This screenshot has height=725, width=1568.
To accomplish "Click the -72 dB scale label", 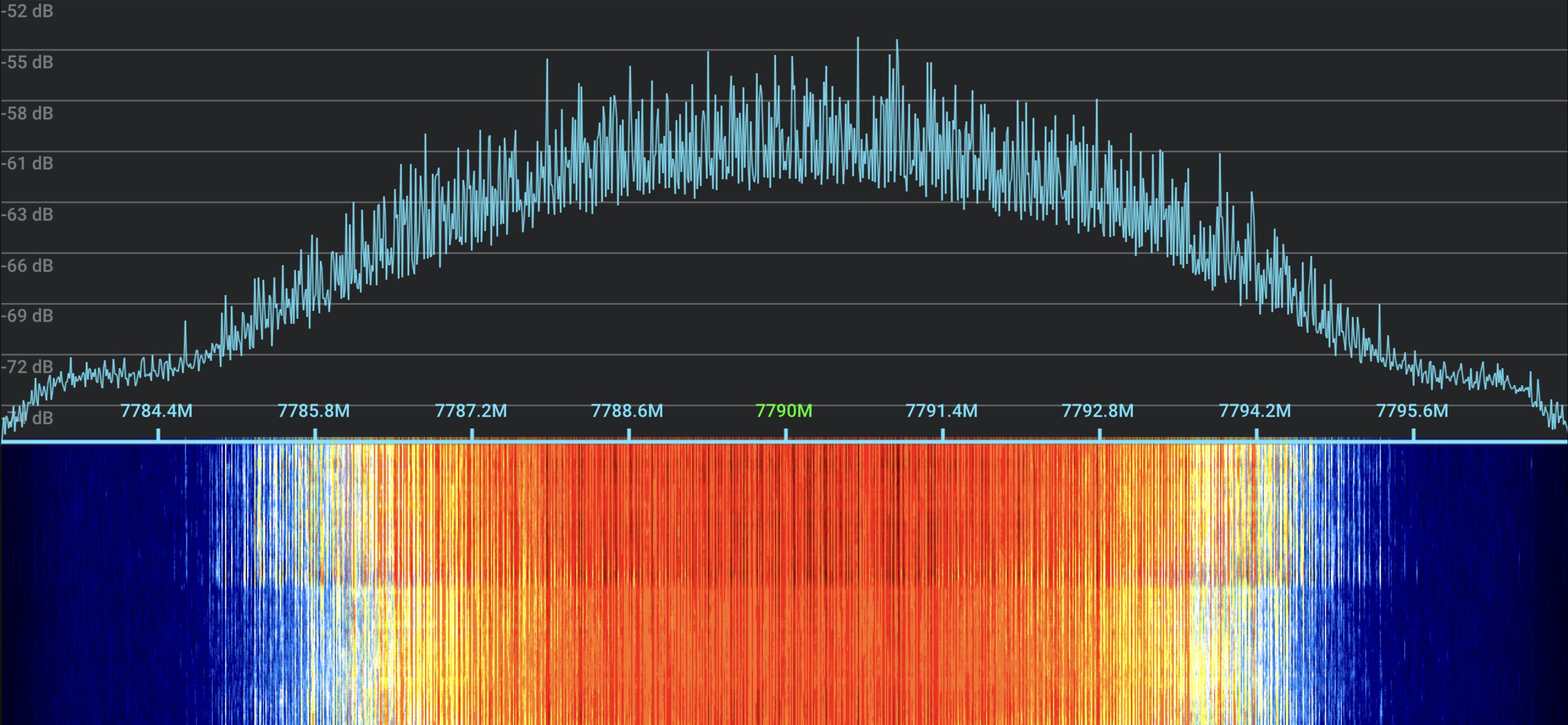I will point(27,366).
